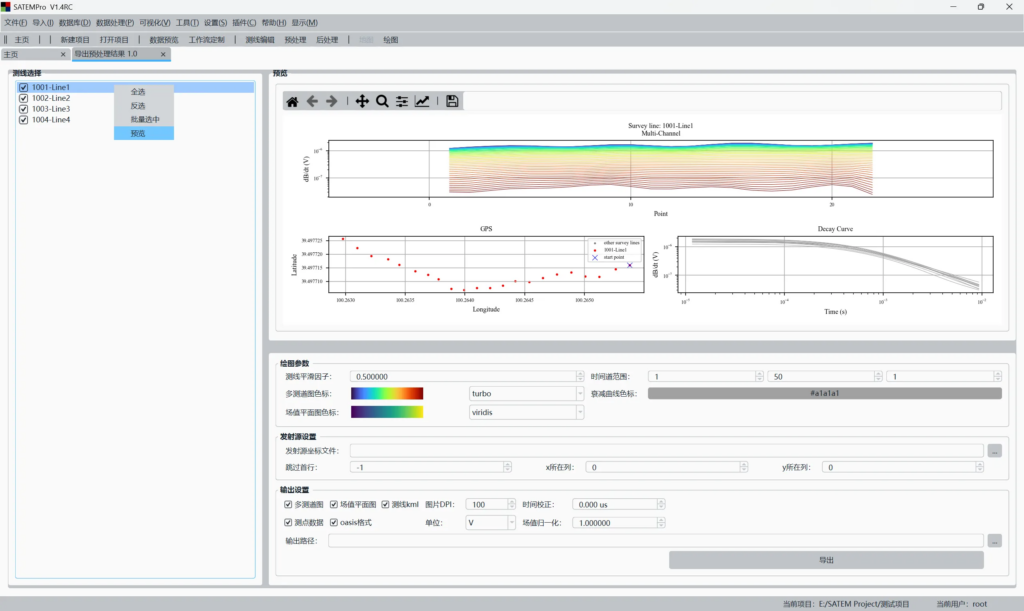Activate the Zoom magnifier tool
The width and height of the screenshot is (1024, 611).
click(x=382, y=101)
